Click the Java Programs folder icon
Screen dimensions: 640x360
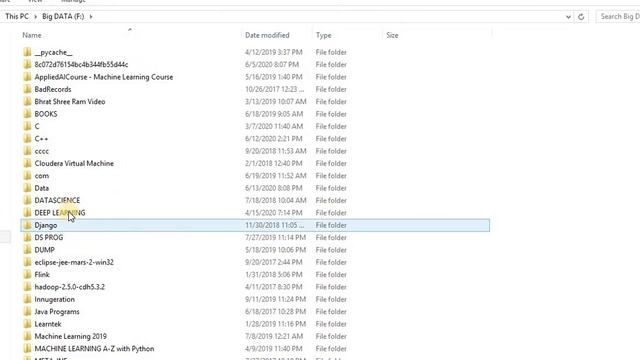(27, 311)
